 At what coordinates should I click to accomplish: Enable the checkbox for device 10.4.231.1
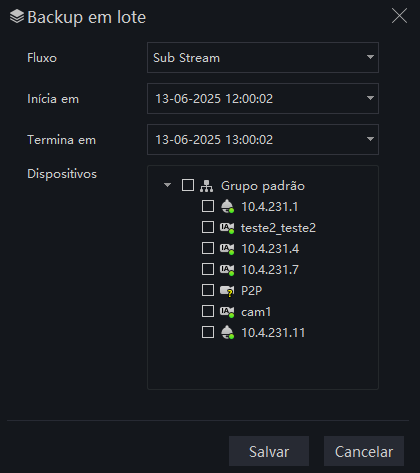tap(208, 206)
